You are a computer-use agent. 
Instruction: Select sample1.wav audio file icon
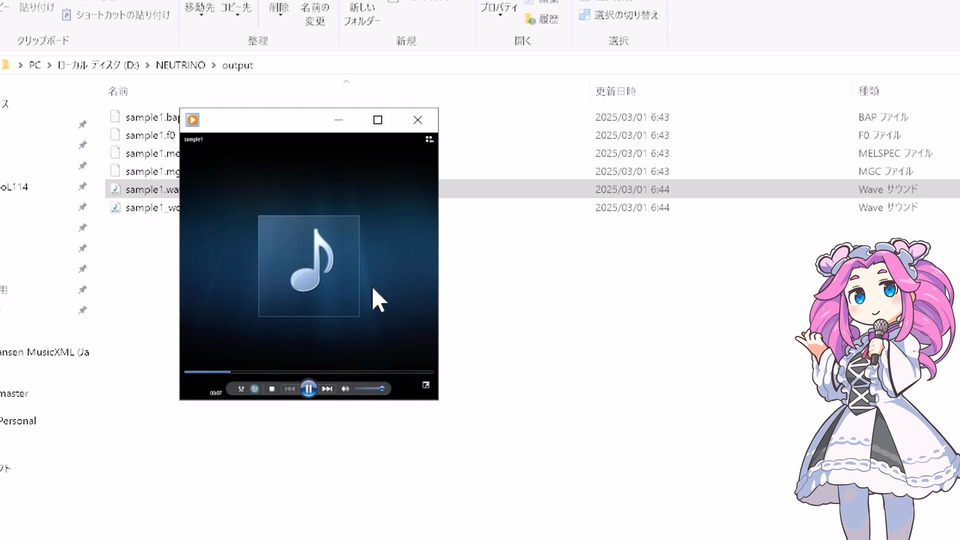(x=115, y=189)
